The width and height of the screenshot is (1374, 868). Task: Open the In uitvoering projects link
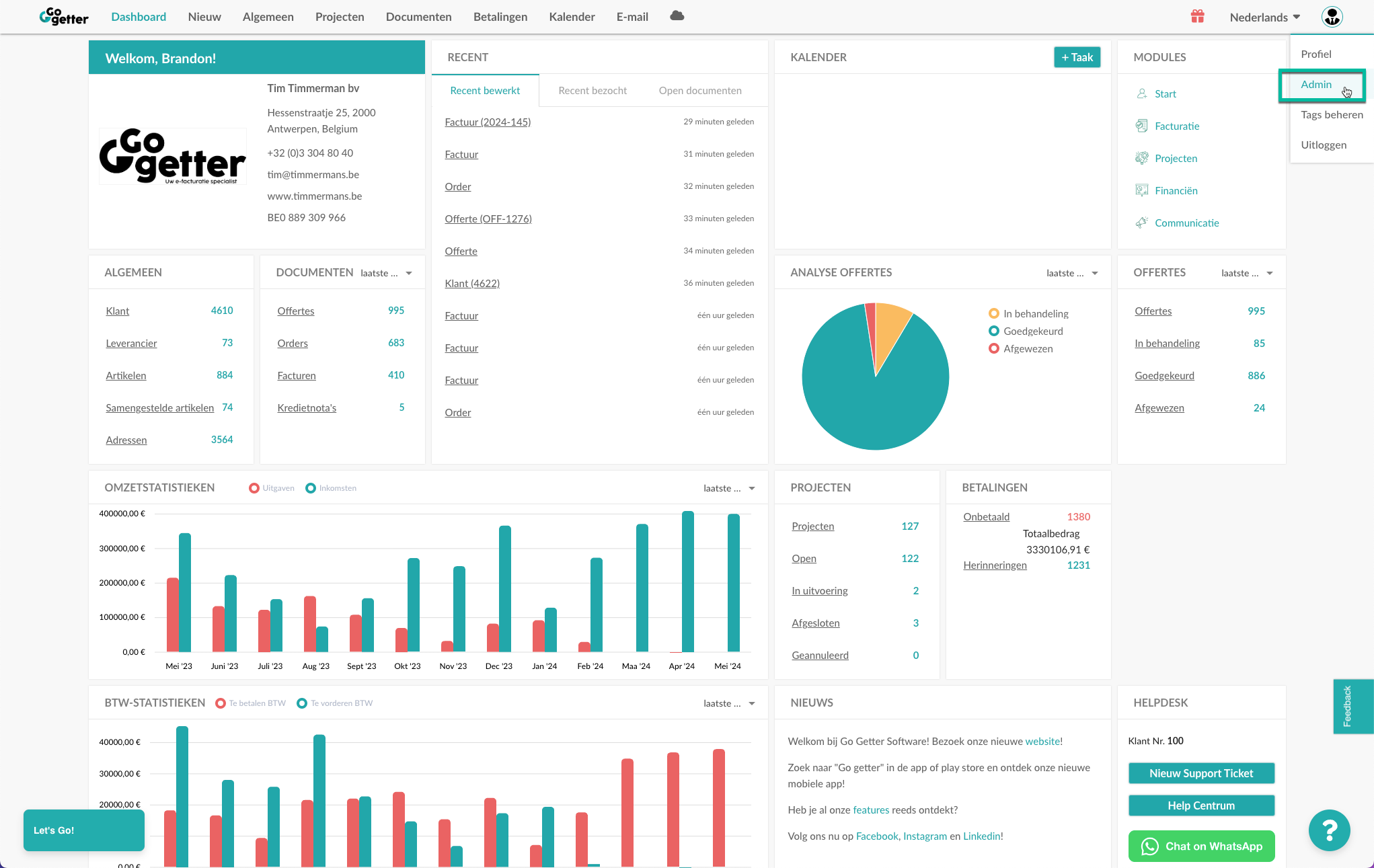tap(819, 591)
